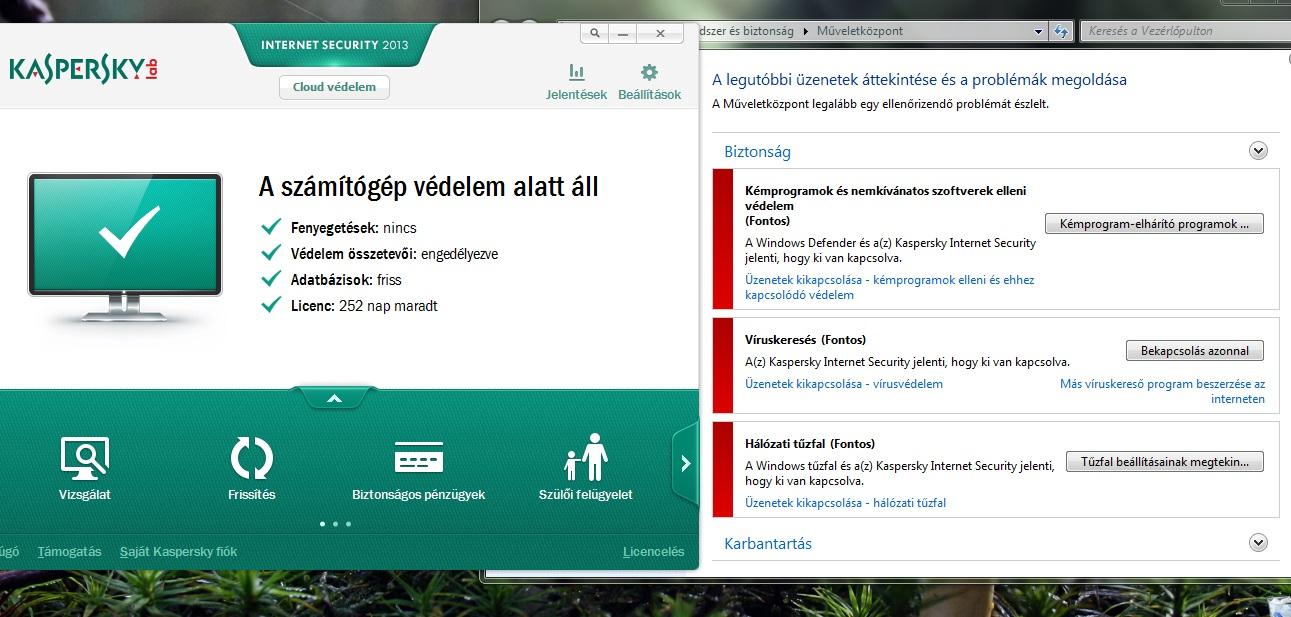The image size is (1291, 617).
Task: Open Beállítások gear icon in Kaspersky
Action: 649,72
